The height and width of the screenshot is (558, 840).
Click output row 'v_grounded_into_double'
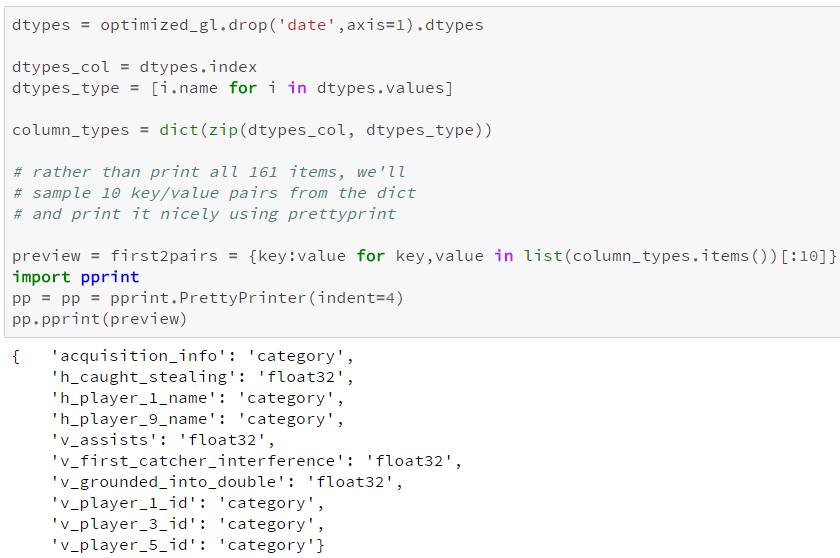coord(227,481)
